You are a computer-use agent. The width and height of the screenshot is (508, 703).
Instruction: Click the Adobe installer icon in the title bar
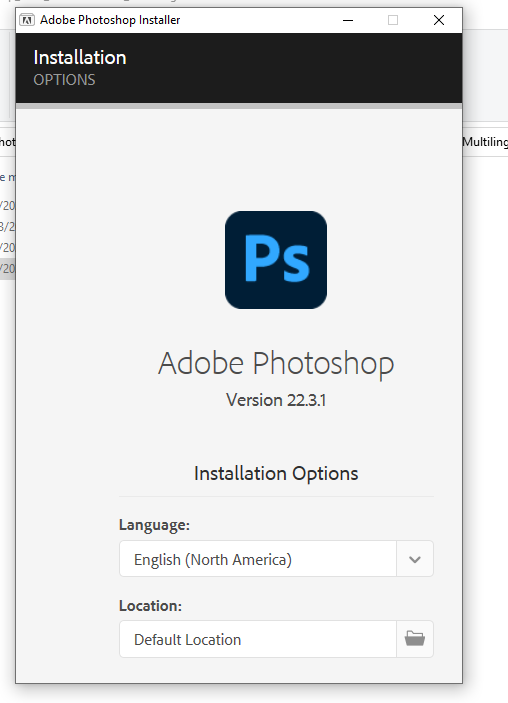[27, 20]
